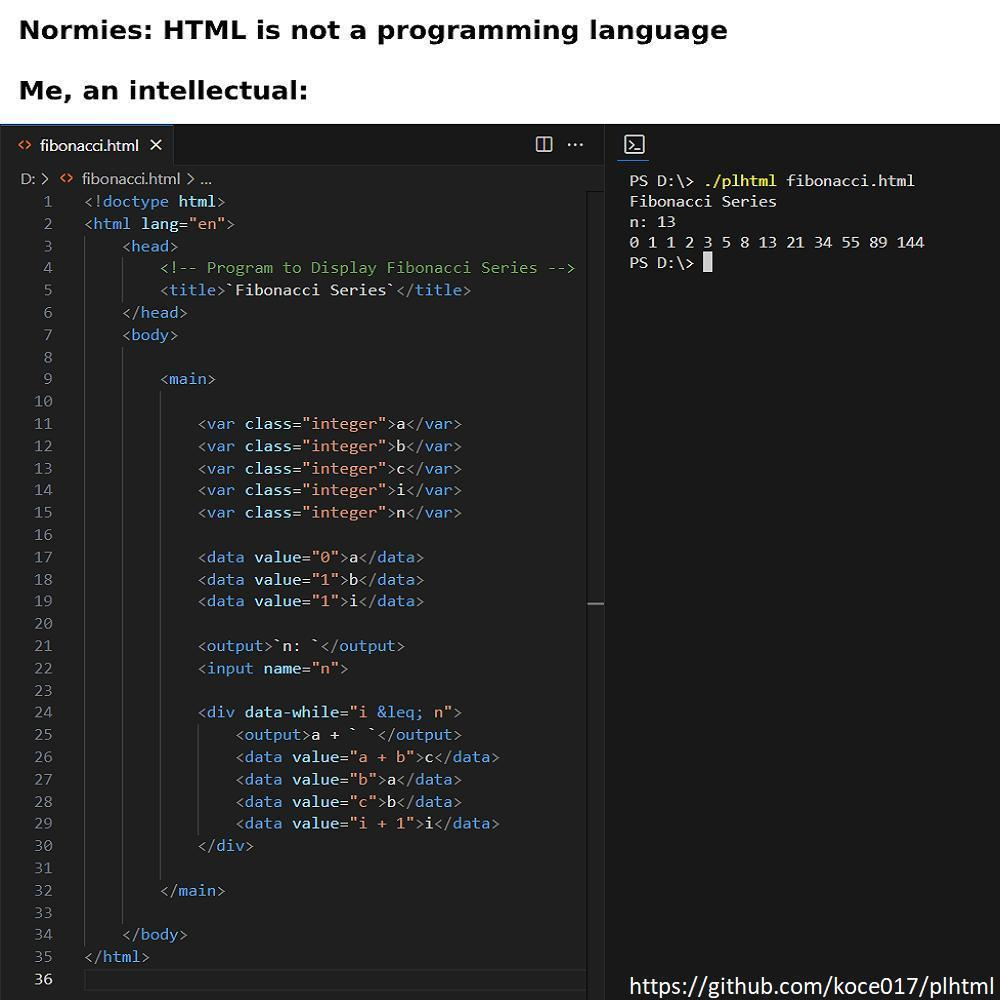Image resolution: width=1000 pixels, height=1000 pixels.
Task: Click line number 36 in gutter
Action: (x=43, y=979)
